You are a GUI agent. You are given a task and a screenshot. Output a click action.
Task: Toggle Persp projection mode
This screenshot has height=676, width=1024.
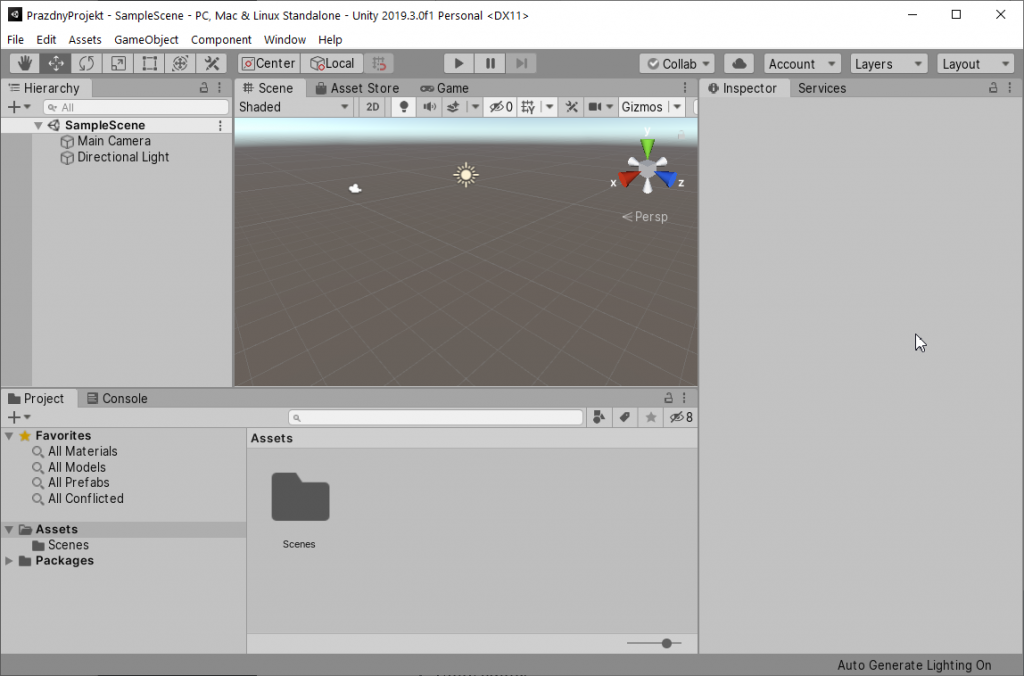click(x=645, y=217)
